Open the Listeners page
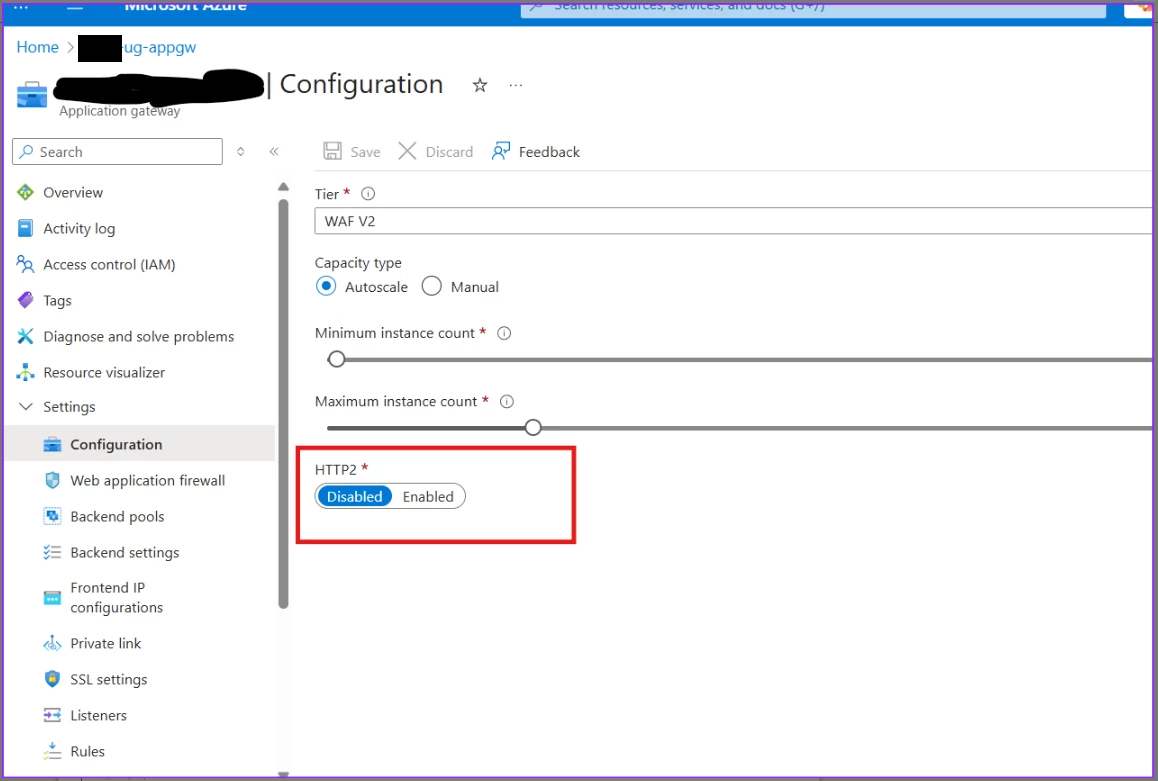This screenshot has width=1158, height=781. coord(98,715)
